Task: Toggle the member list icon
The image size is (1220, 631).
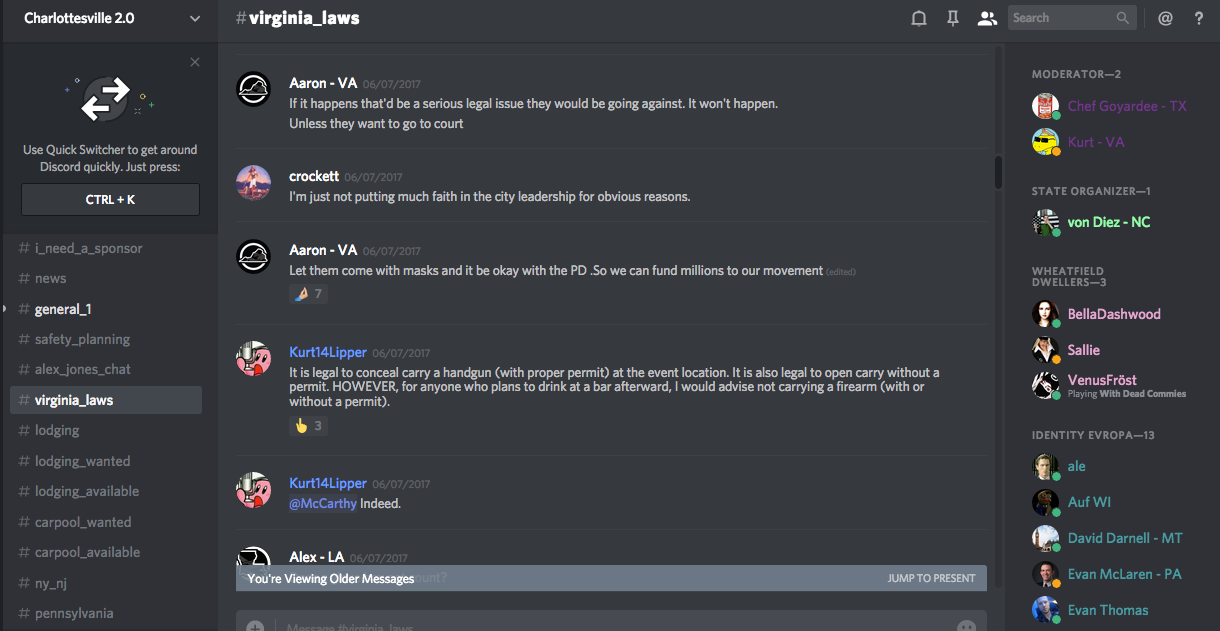Action: pos(987,18)
